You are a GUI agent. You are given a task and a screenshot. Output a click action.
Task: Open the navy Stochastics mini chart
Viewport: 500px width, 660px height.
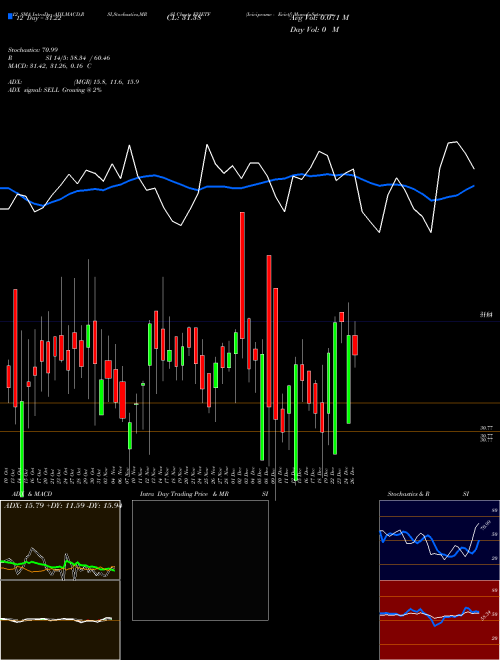point(439,540)
